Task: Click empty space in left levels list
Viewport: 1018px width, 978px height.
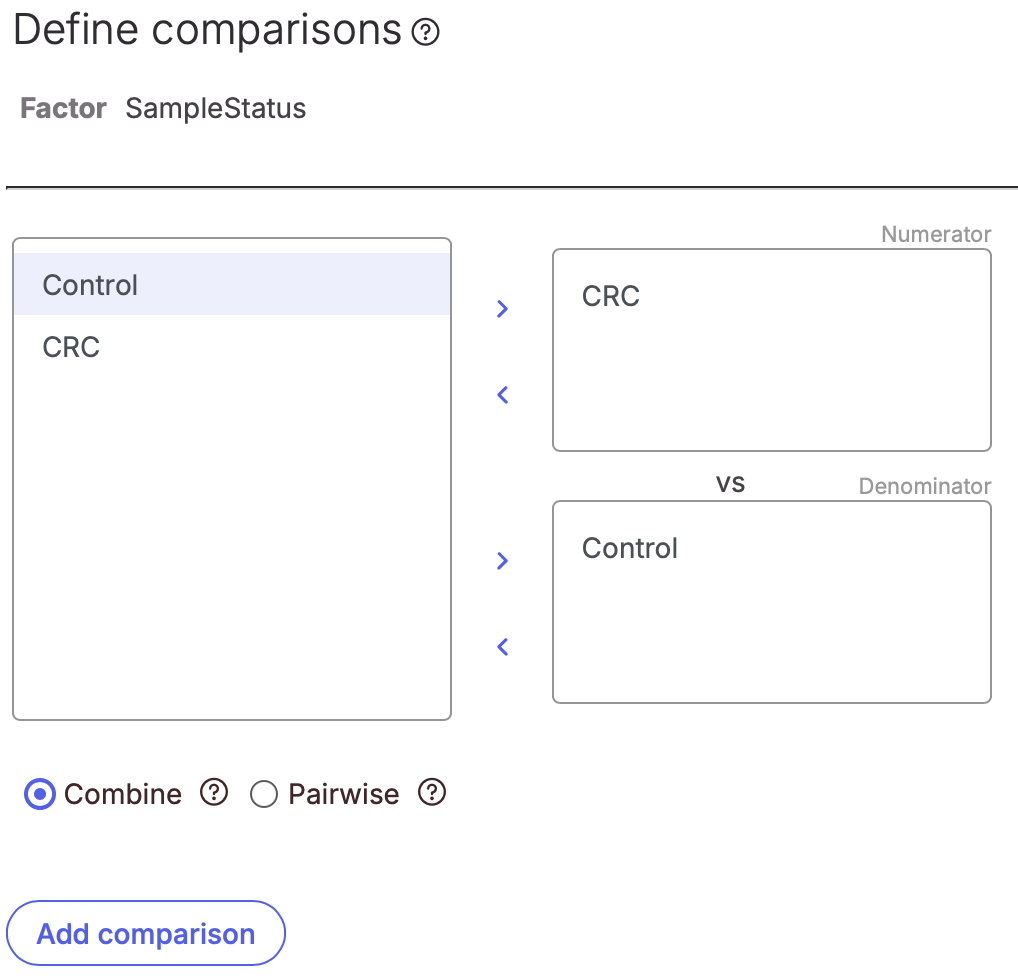Action: (232, 545)
